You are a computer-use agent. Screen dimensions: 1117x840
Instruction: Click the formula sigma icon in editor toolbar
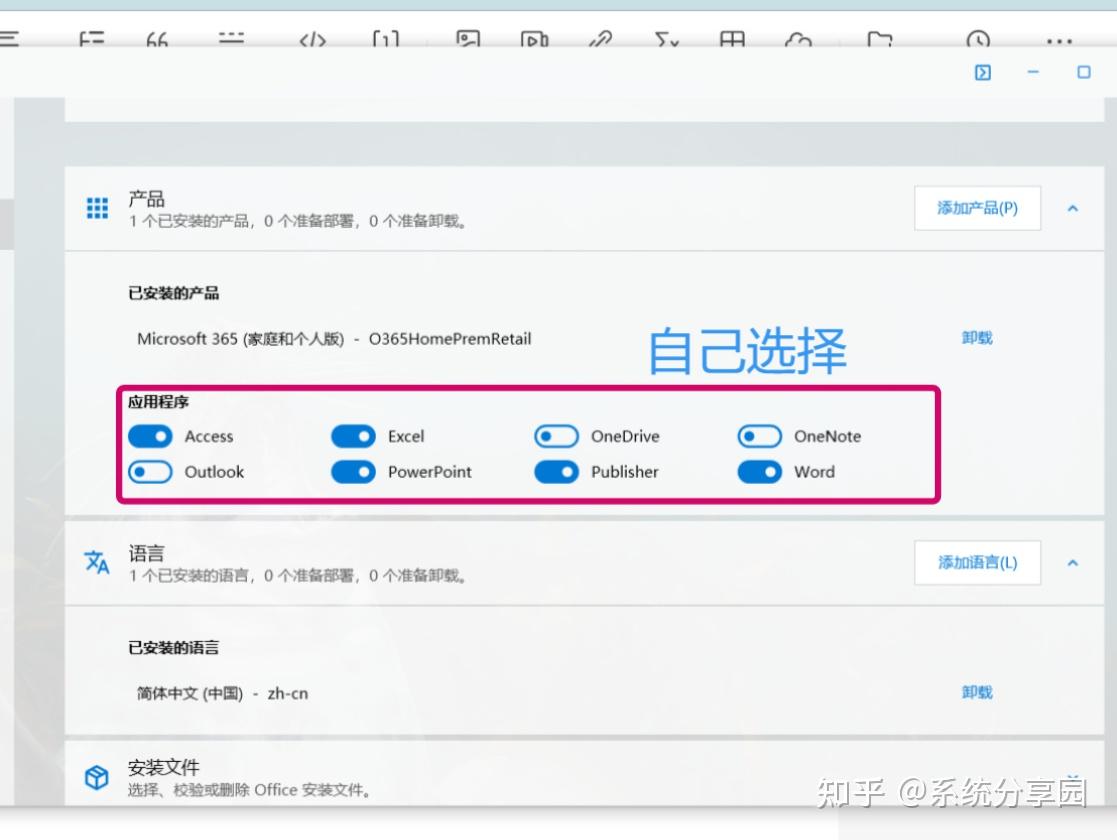point(667,40)
